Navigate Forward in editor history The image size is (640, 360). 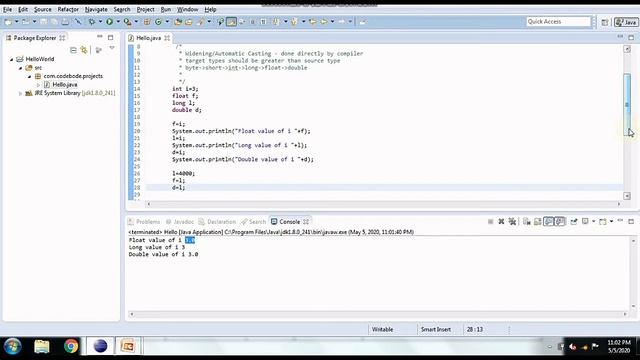click(342, 22)
